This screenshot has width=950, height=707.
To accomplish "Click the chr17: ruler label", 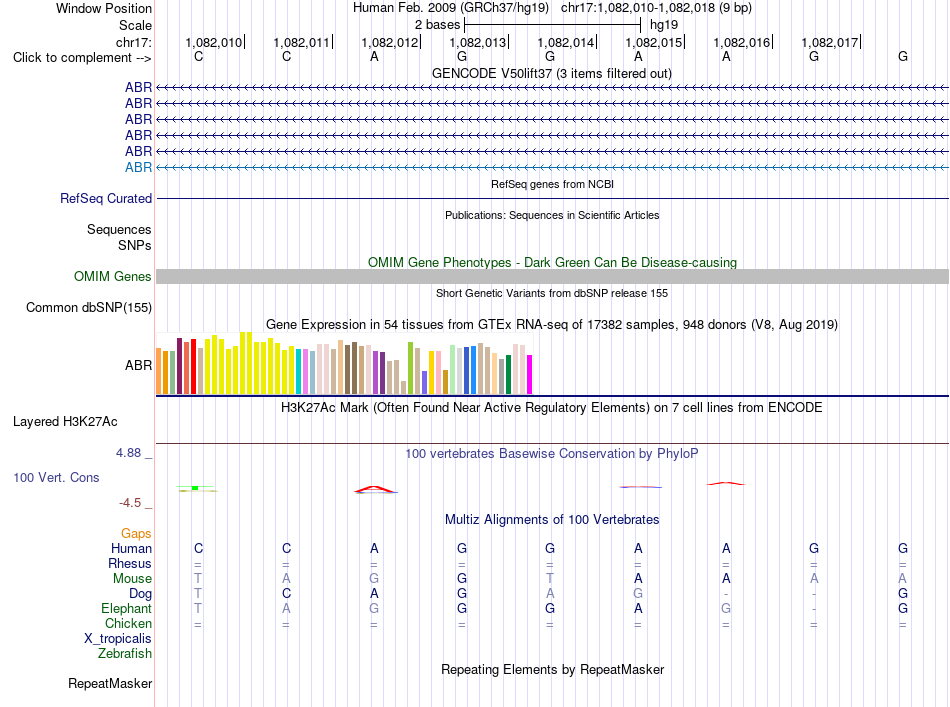I will click(134, 42).
